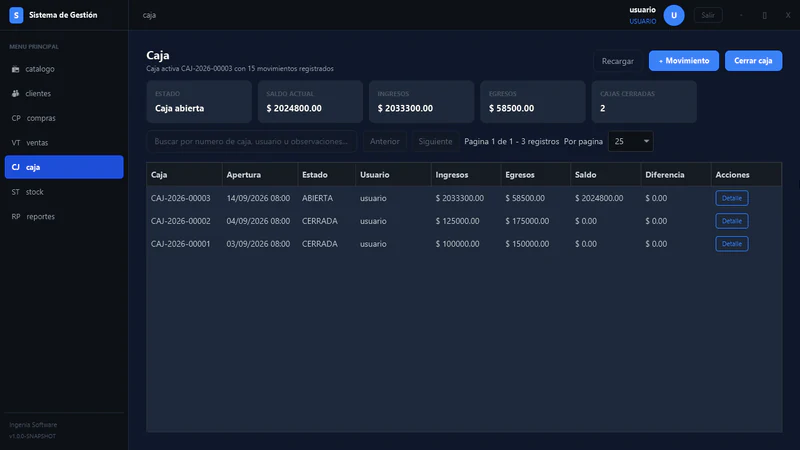Click the Apertura column header

tap(260, 174)
